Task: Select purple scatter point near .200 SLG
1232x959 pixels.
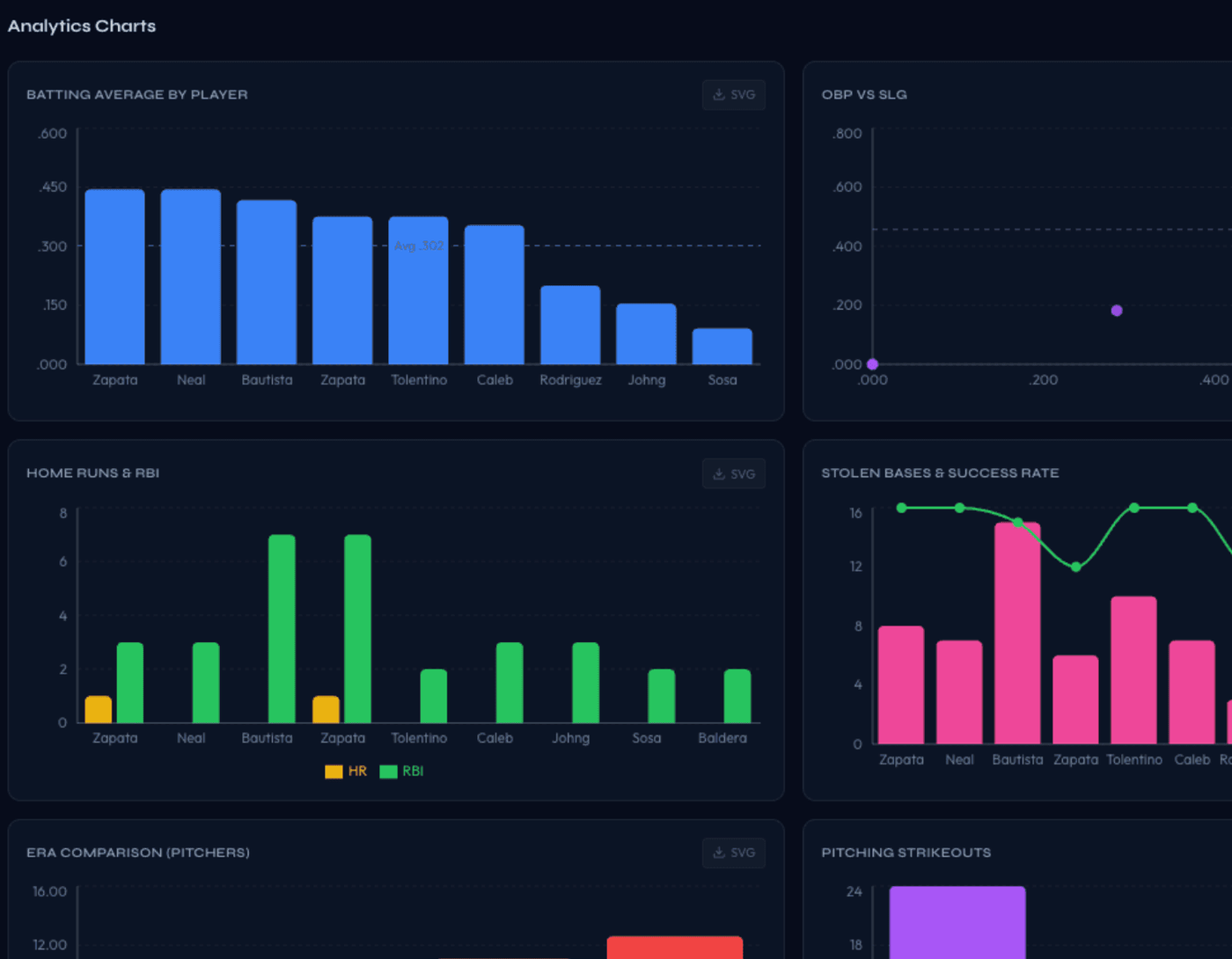Action: click(x=1117, y=311)
